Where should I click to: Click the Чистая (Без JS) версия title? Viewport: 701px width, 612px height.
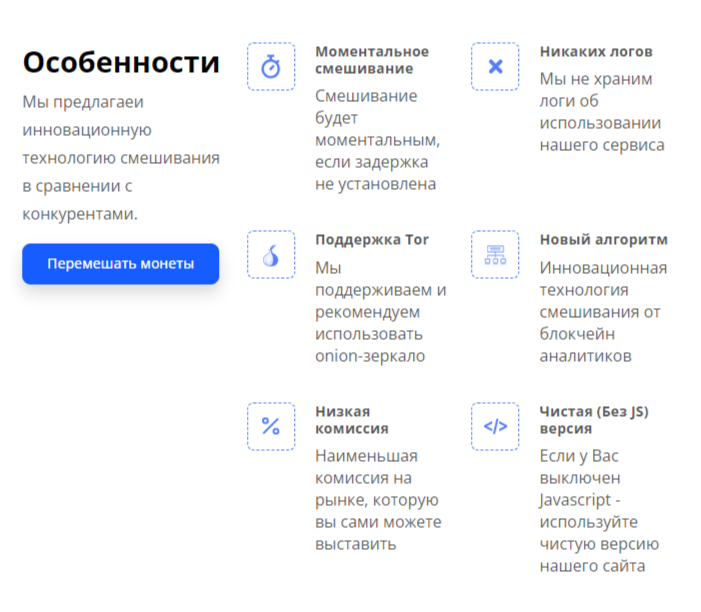[x=594, y=420]
